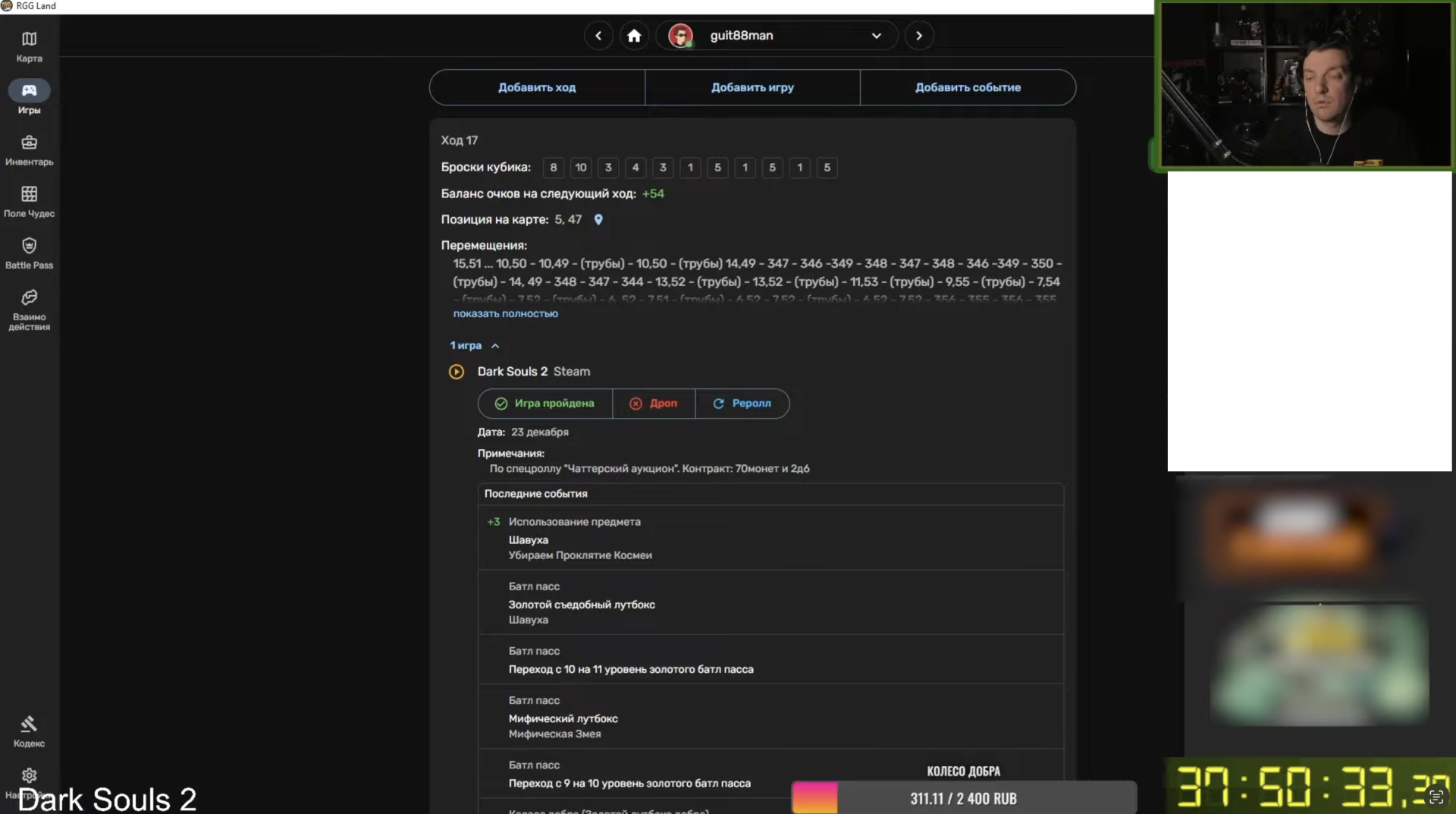1456x814 pixels.
Task: Open the Кодекс section
Action: tap(29, 731)
